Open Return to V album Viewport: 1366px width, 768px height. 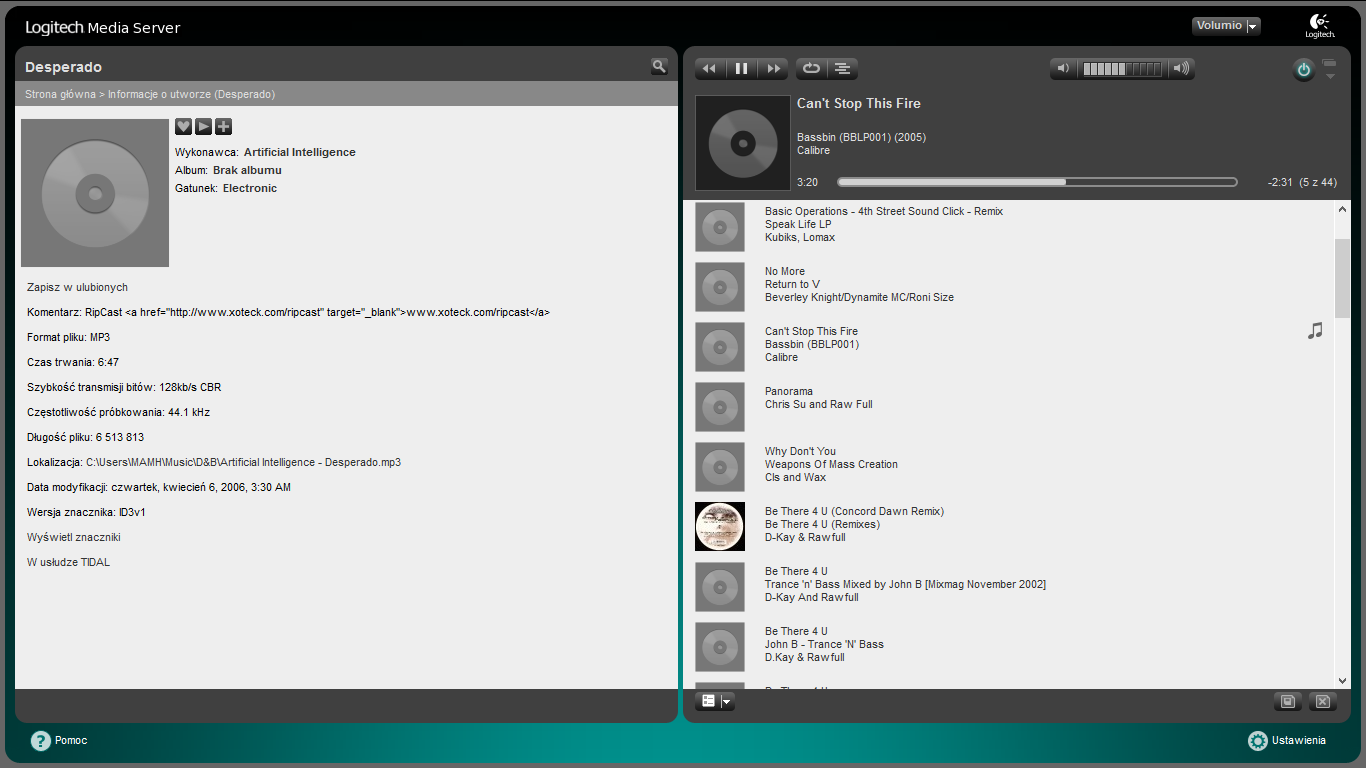(x=792, y=284)
